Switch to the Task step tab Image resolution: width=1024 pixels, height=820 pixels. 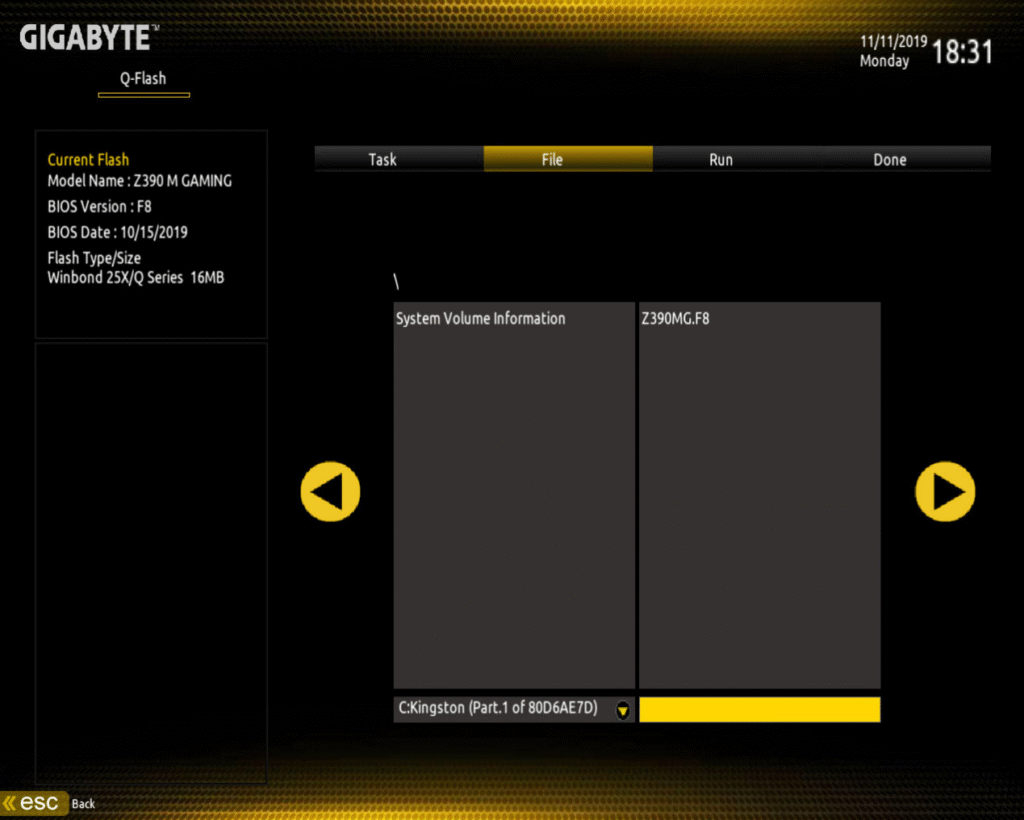(x=382, y=159)
